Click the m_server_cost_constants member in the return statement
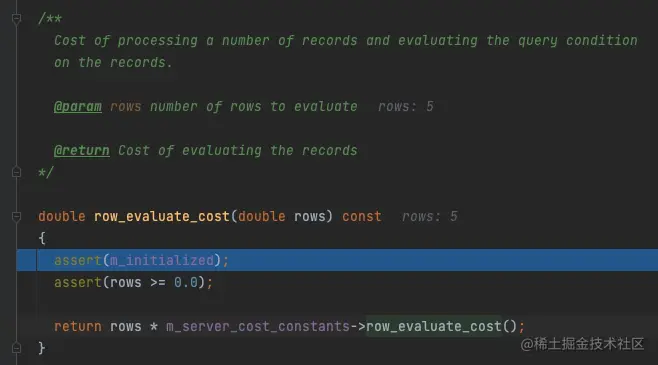The height and width of the screenshot is (365, 658). (258, 326)
